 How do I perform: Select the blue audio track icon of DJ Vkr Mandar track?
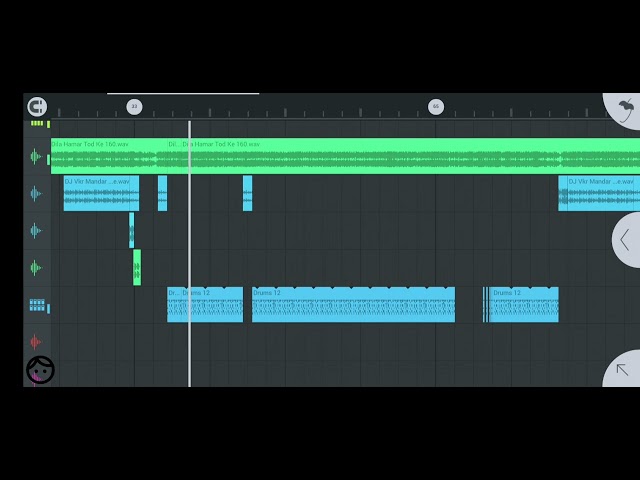pyautogui.click(x=36, y=193)
